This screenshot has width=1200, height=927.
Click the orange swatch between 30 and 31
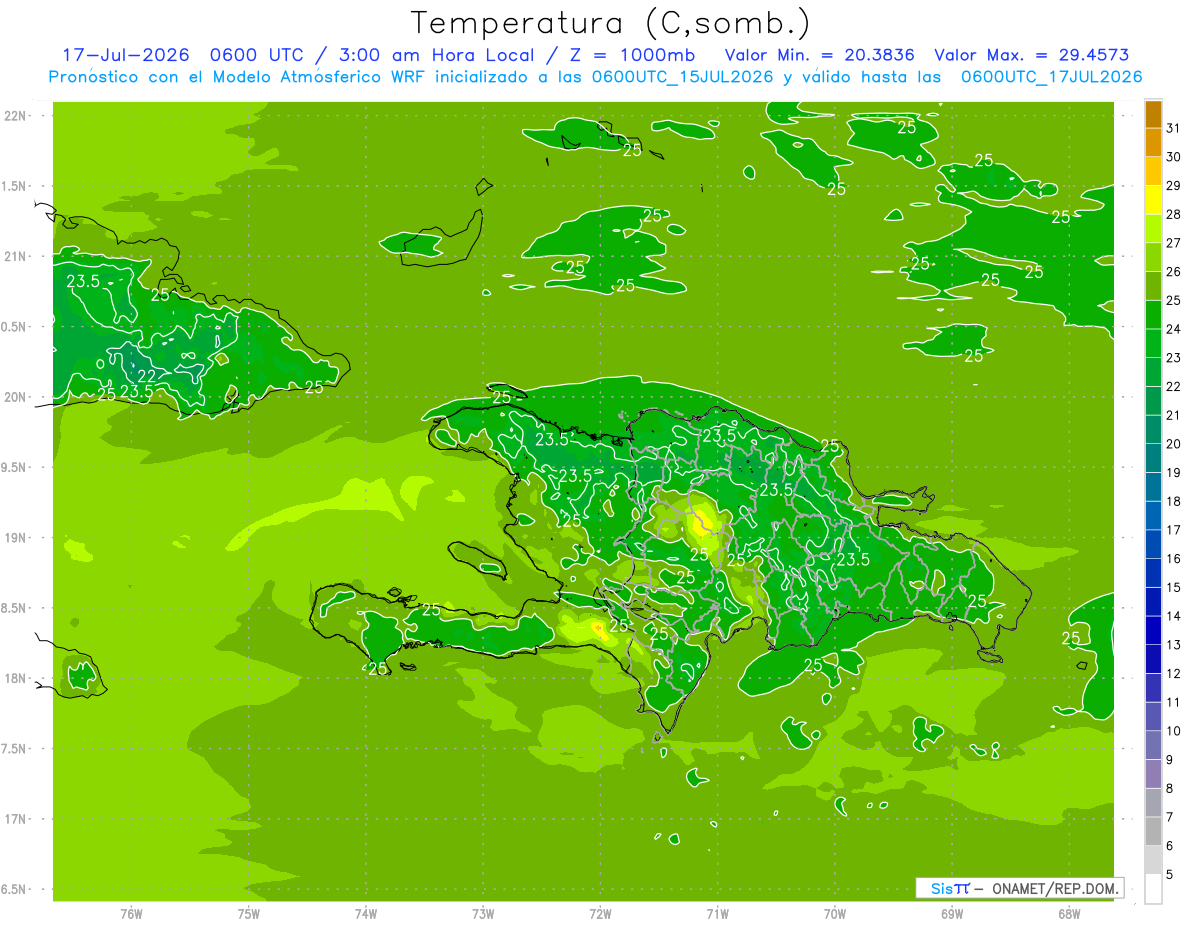[1153, 143]
